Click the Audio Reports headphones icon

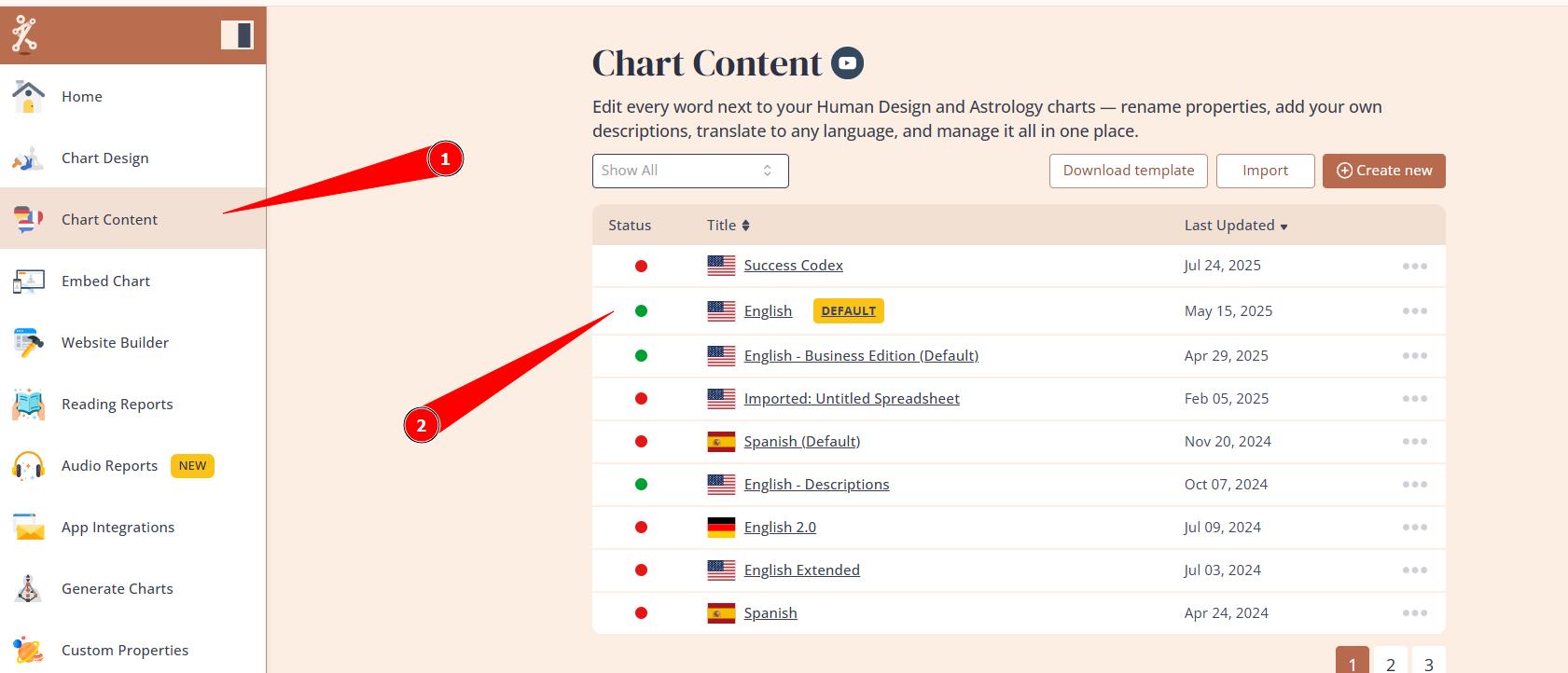(28, 466)
